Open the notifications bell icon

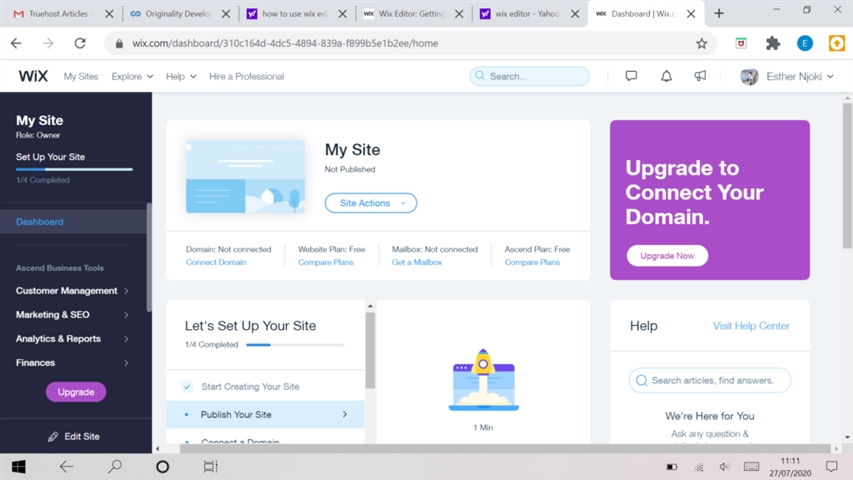[x=666, y=76]
